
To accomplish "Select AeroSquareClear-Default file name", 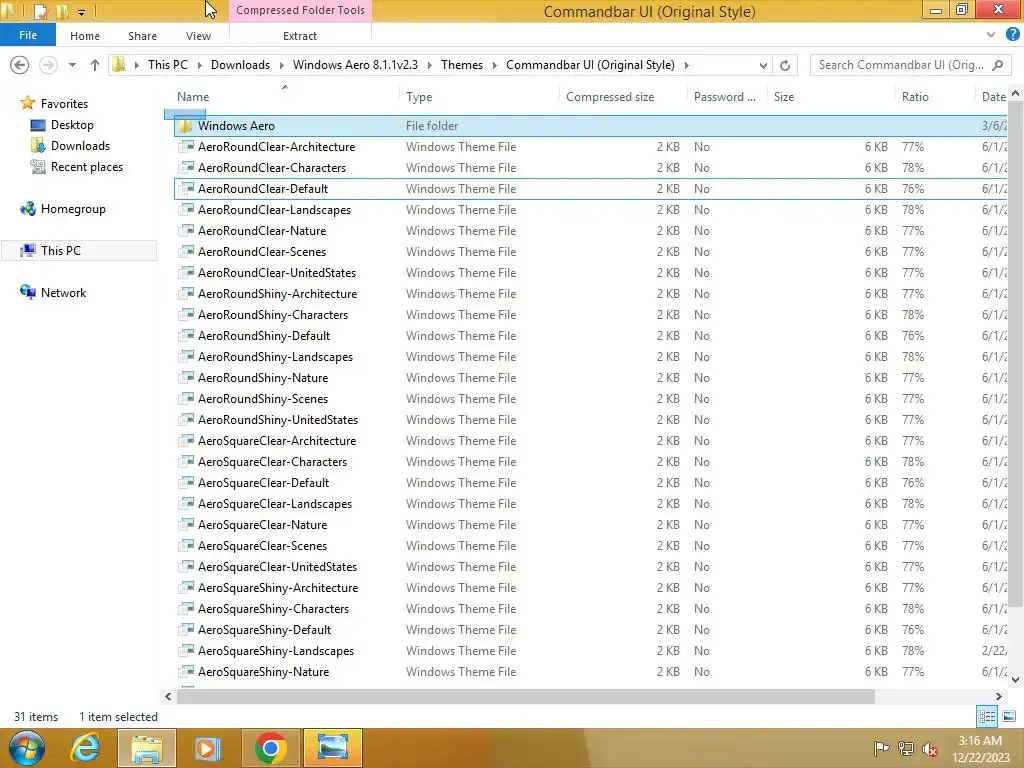I will [x=263, y=483].
